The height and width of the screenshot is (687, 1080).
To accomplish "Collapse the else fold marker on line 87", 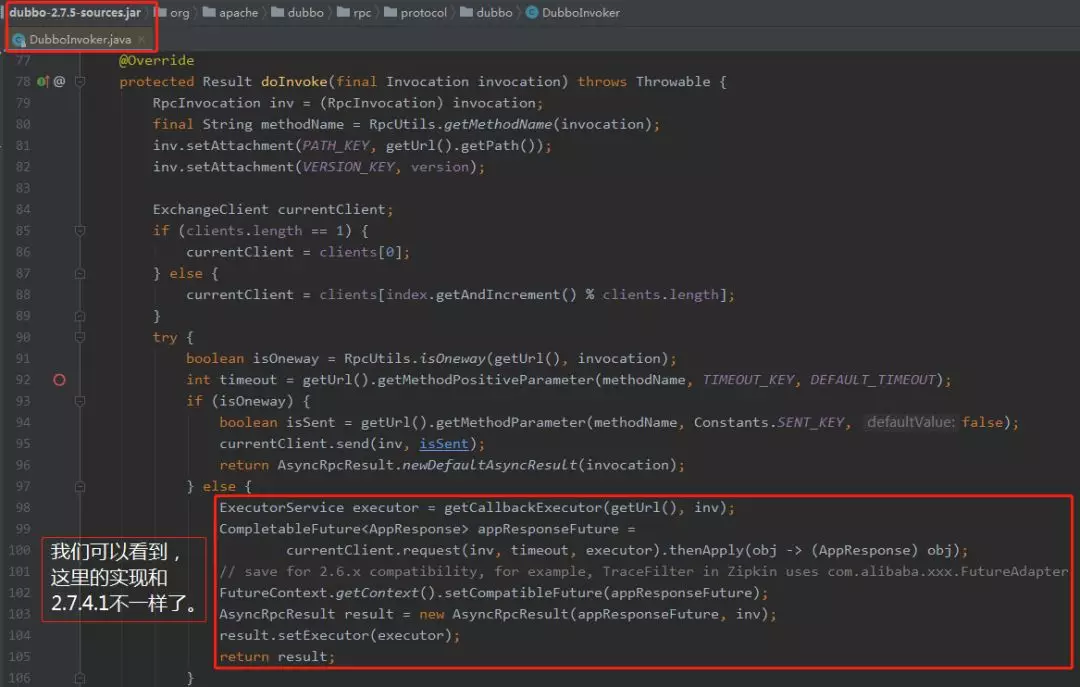I will tap(80, 274).
